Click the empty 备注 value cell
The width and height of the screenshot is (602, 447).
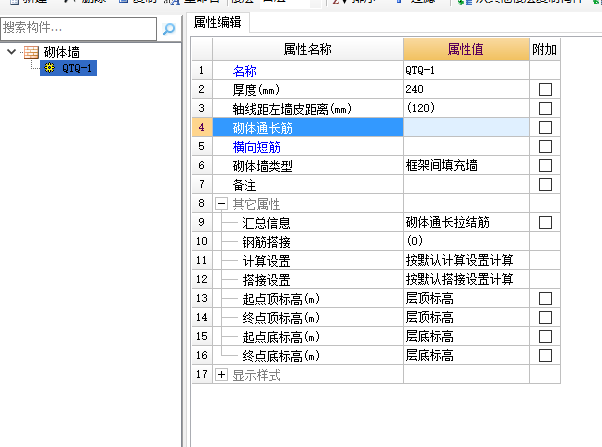pyautogui.click(x=466, y=184)
